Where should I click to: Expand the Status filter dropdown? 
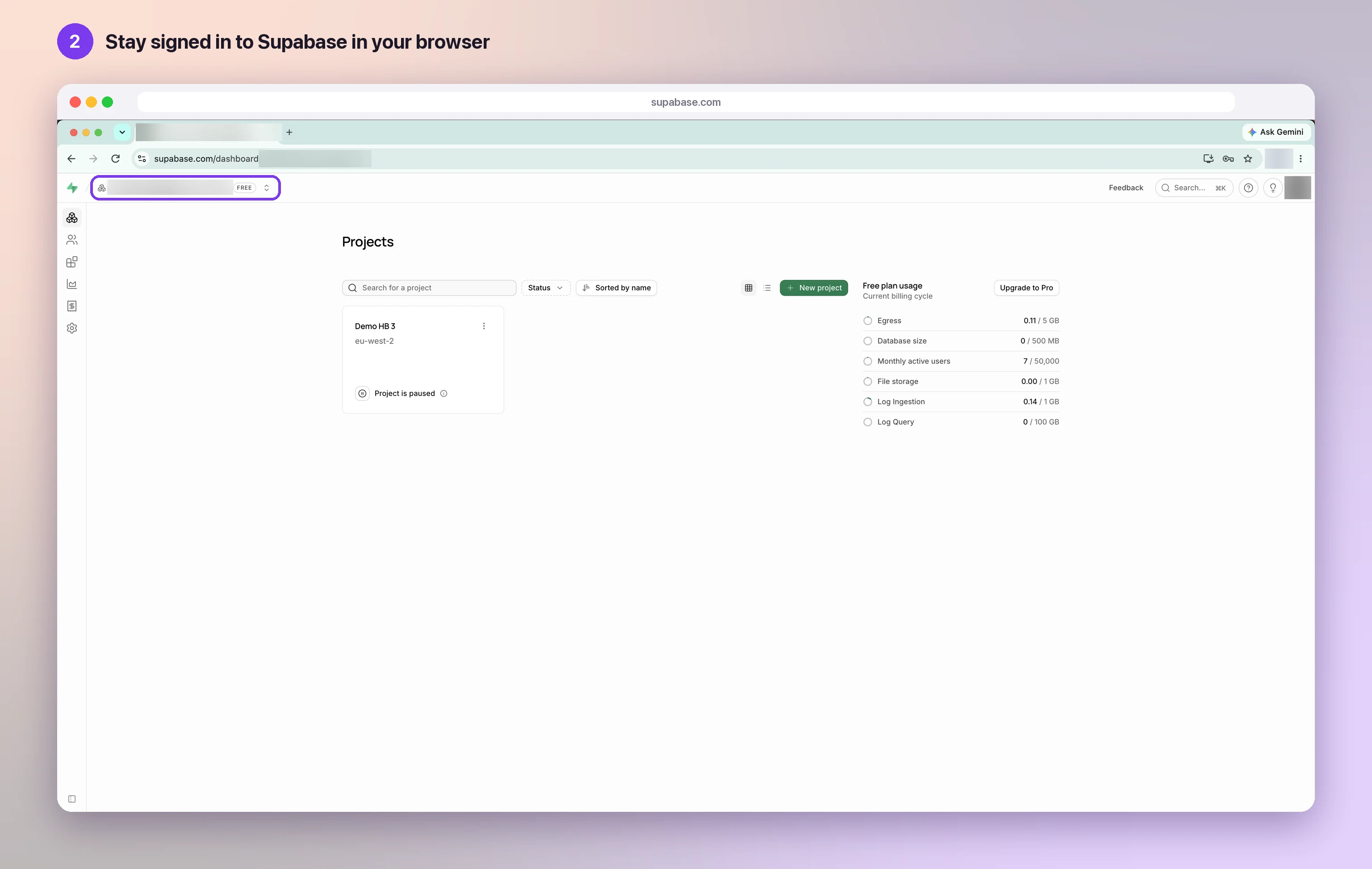(x=545, y=288)
